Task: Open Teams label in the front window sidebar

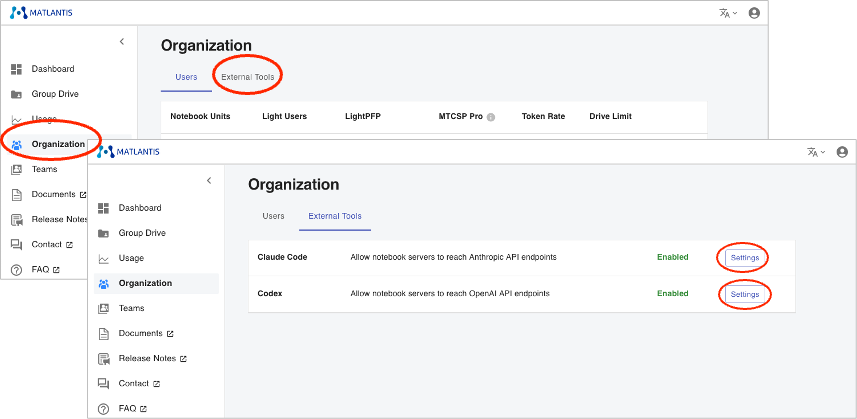Action: [132, 308]
